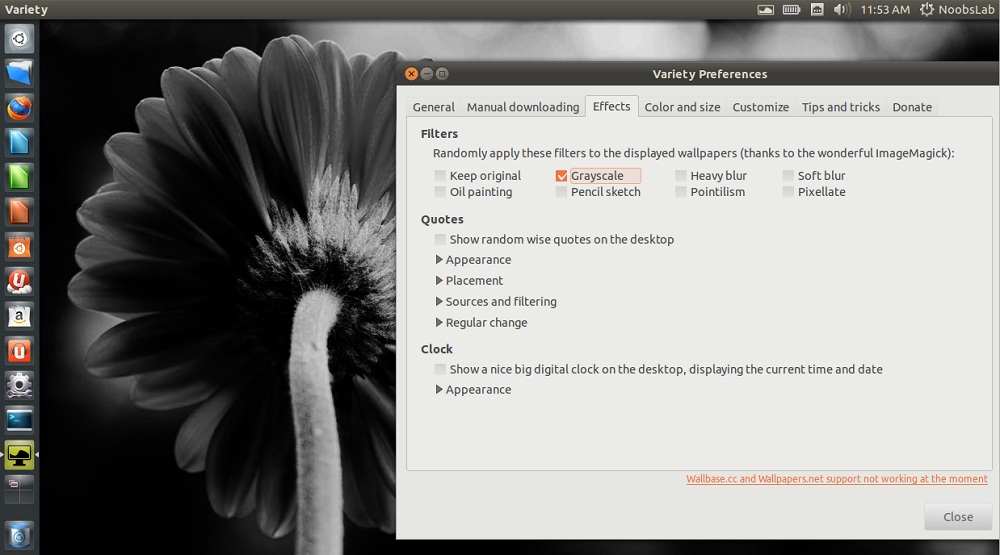Image resolution: width=1000 pixels, height=555 pixels.
Task: Switch to the Color and size tab
Action: (x=682, y=107)
